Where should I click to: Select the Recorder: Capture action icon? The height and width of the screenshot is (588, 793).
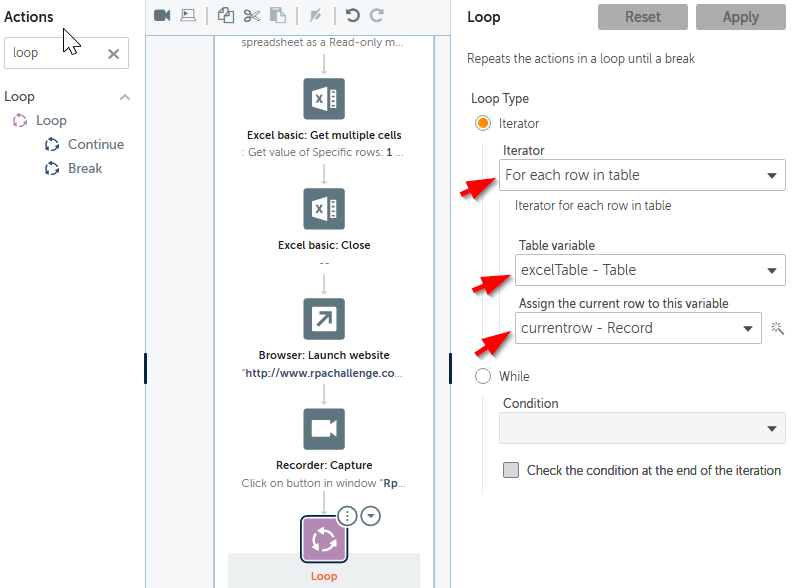[324, 429]
